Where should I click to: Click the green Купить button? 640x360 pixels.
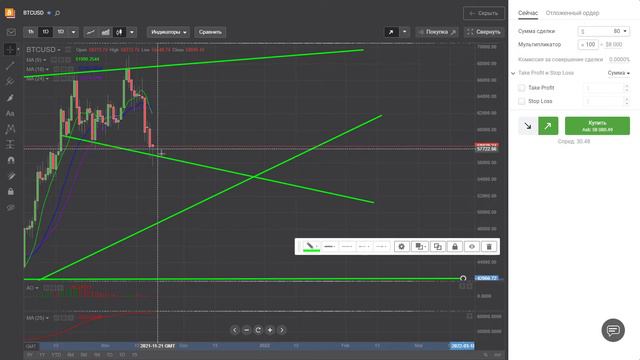click(x=597, y=126)
